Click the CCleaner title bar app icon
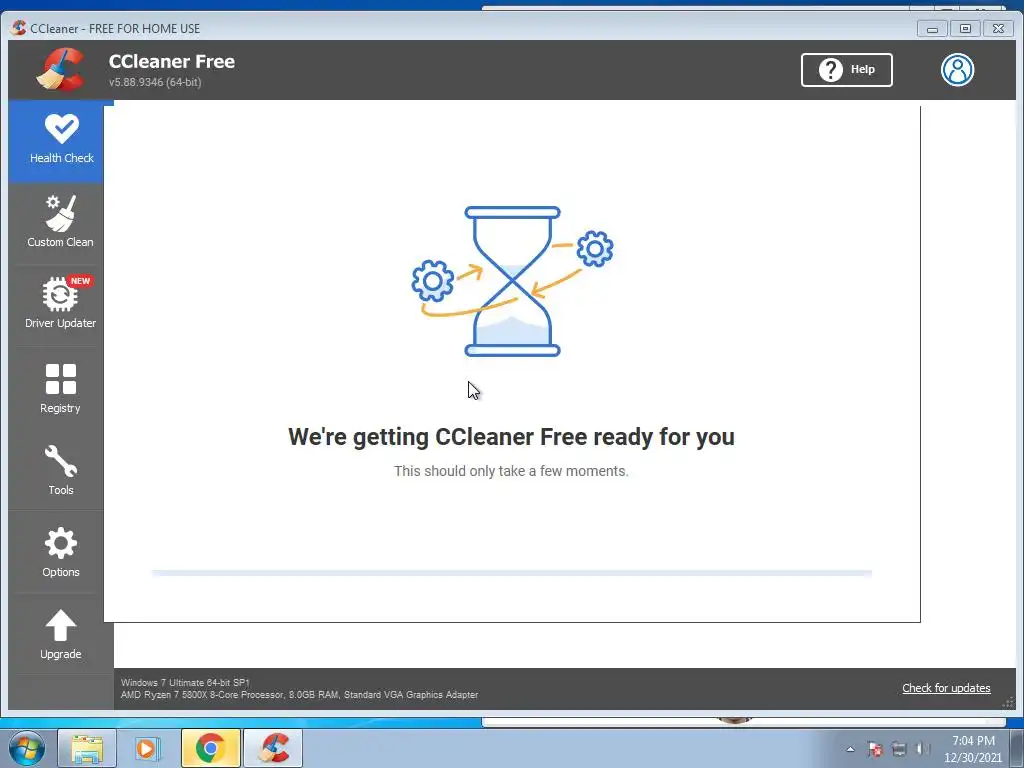Image resolution: width=1024 pixels, height=768 pixels. tap(19, 28)
